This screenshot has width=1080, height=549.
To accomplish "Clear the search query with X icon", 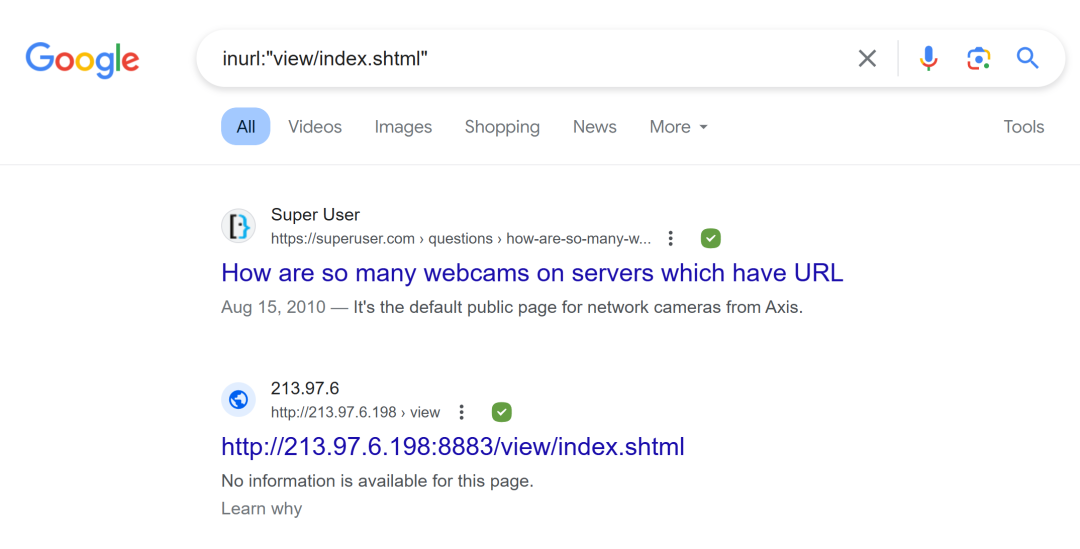I will pos(867,59).
